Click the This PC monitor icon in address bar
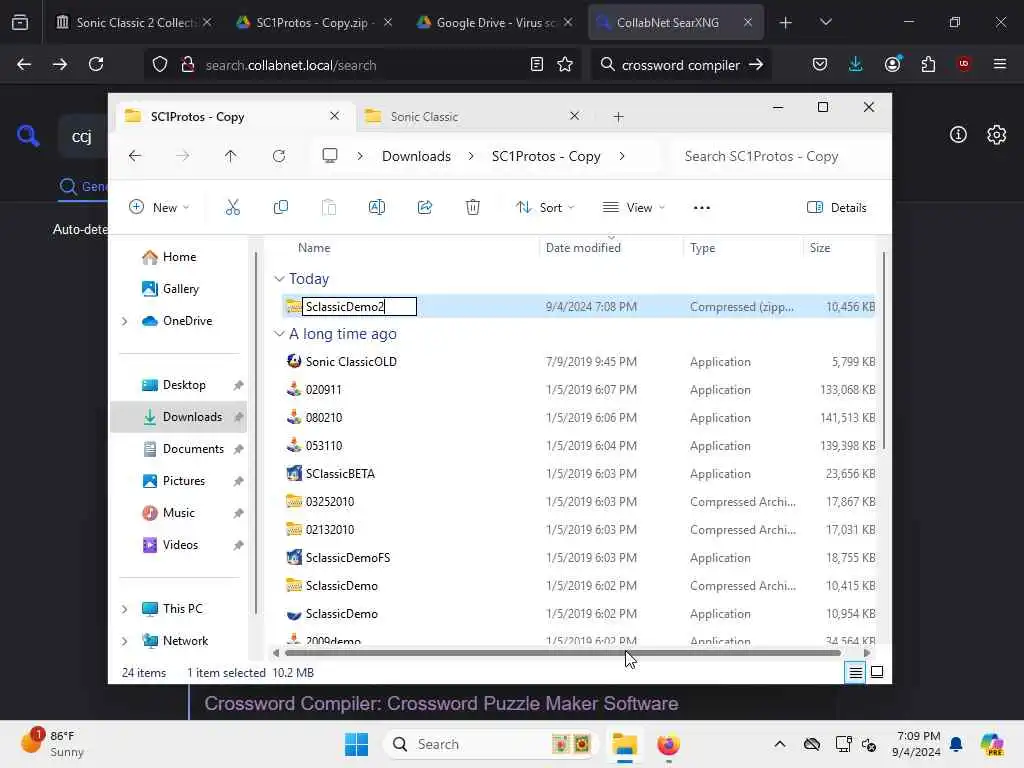This screenshot has height=768, width=1024. click(x=330, y=156)
